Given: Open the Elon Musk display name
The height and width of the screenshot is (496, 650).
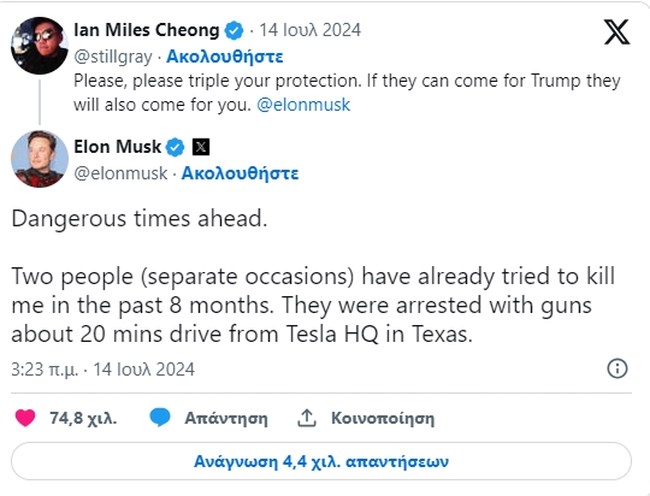Looking at the screenshot, I should coord(117,147).
